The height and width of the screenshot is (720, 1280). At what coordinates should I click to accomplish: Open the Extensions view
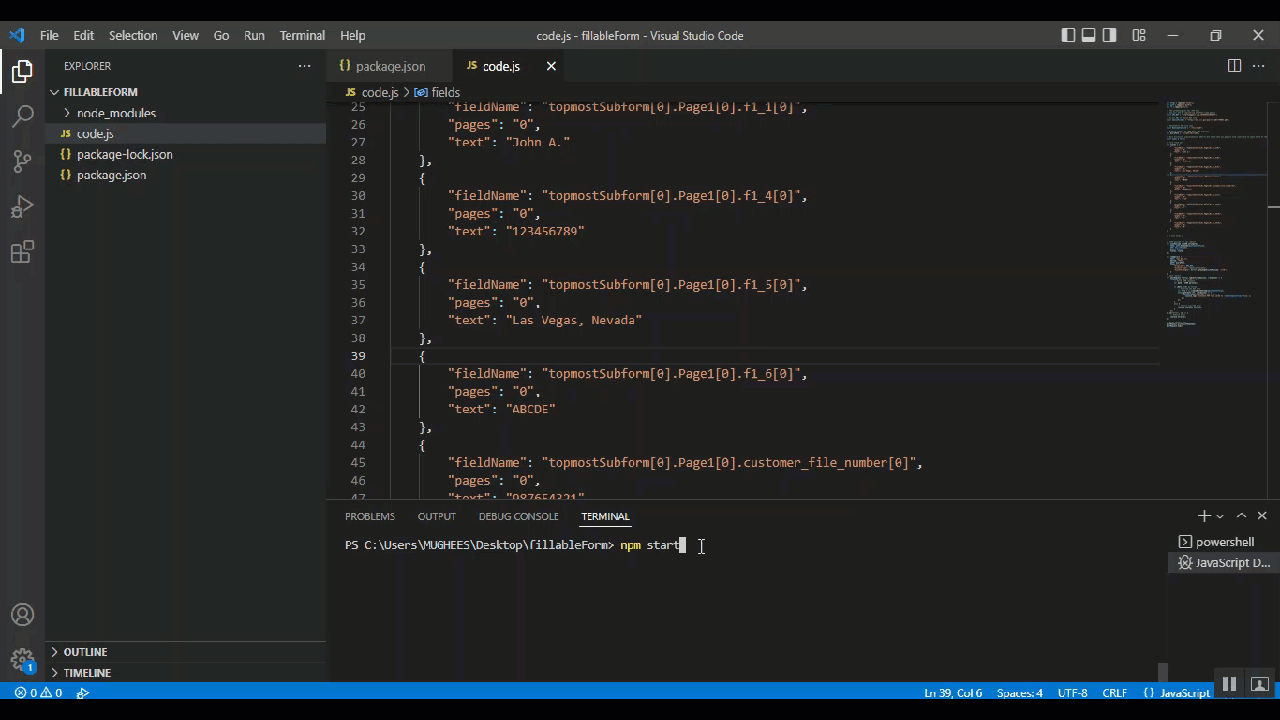click(22, 252)
